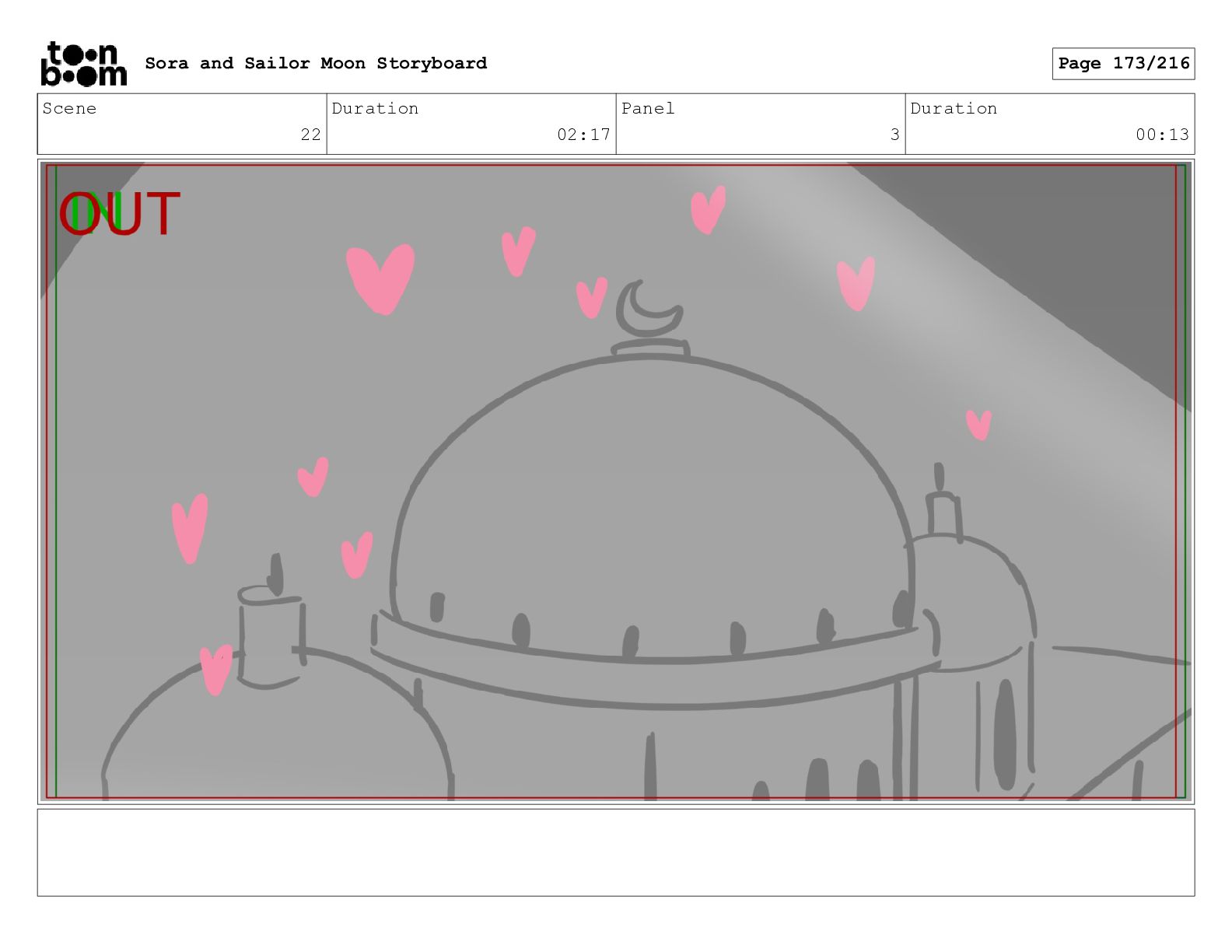Select the panel number value '3'

coord(894,135)
